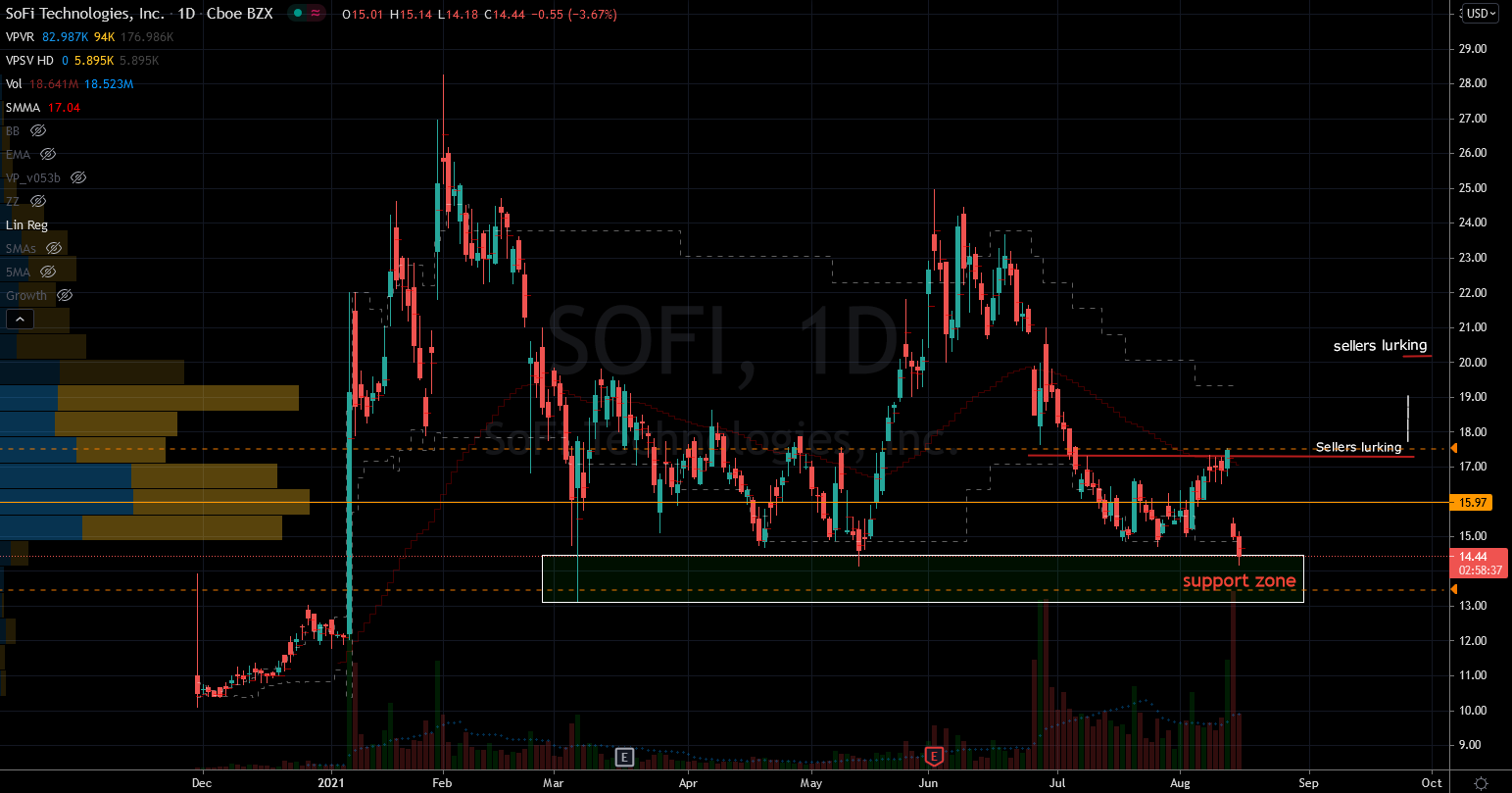Click the 15.97 orange price label
The width and height of the screenshot is (1512, 793).
pyautogui.click(x=1474, y=502)
